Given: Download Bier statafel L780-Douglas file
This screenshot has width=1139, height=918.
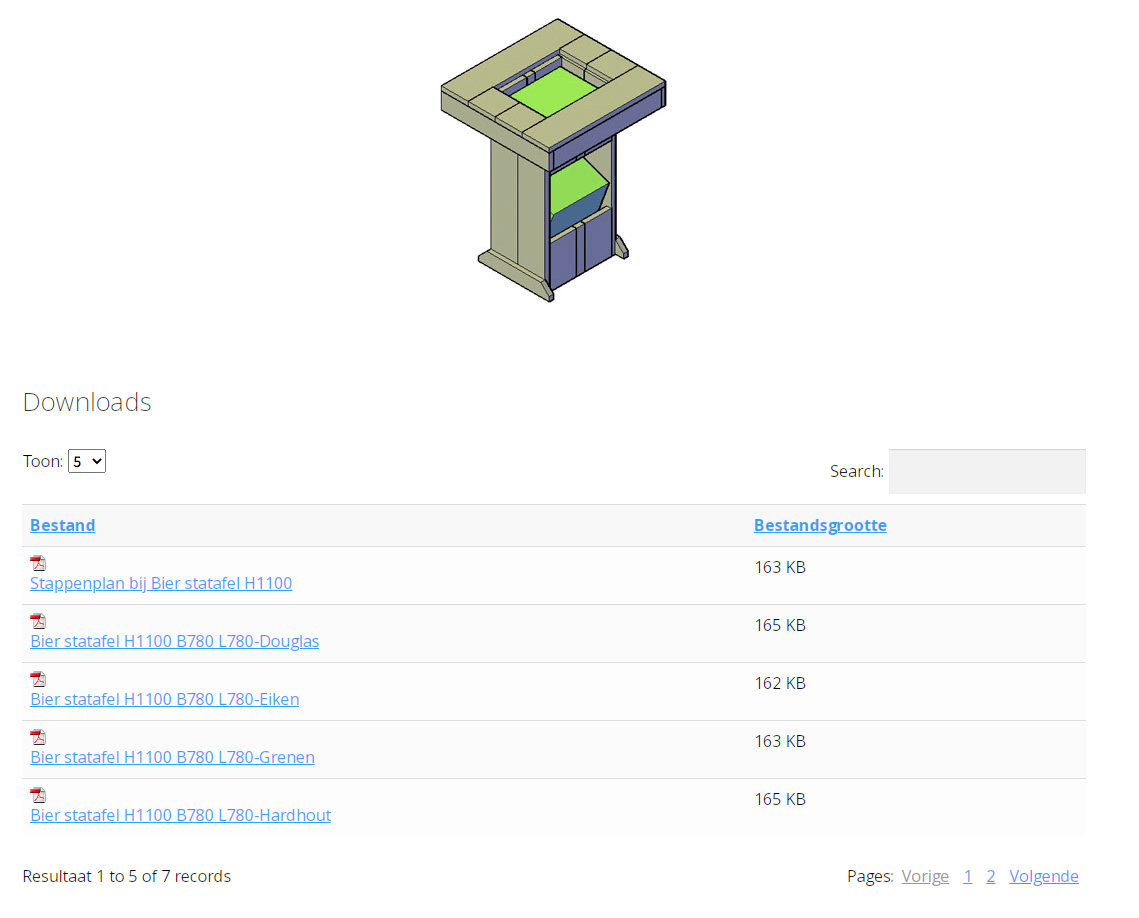Looking at the screenshot, I should point(175,641).
